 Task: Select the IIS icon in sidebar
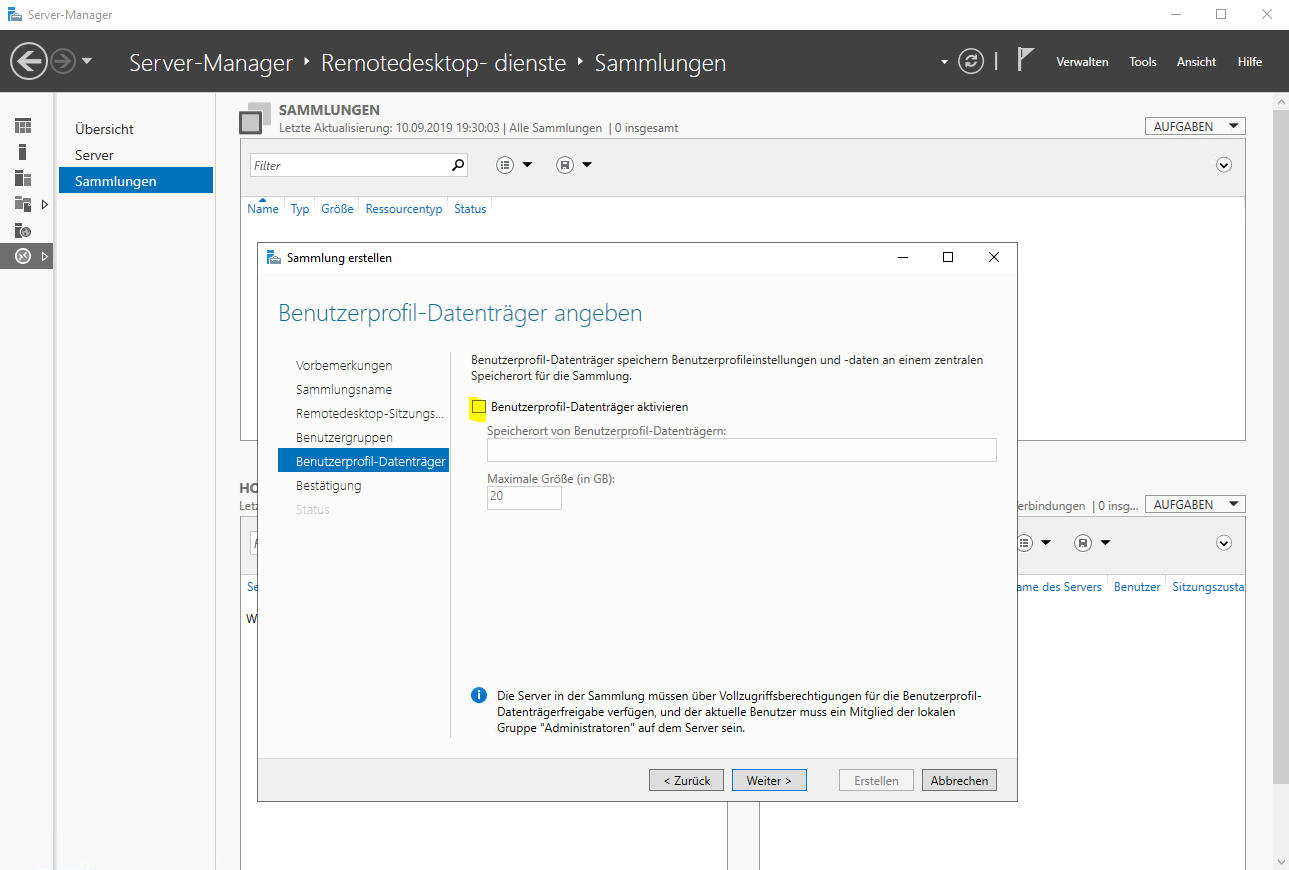coord(23,230)
